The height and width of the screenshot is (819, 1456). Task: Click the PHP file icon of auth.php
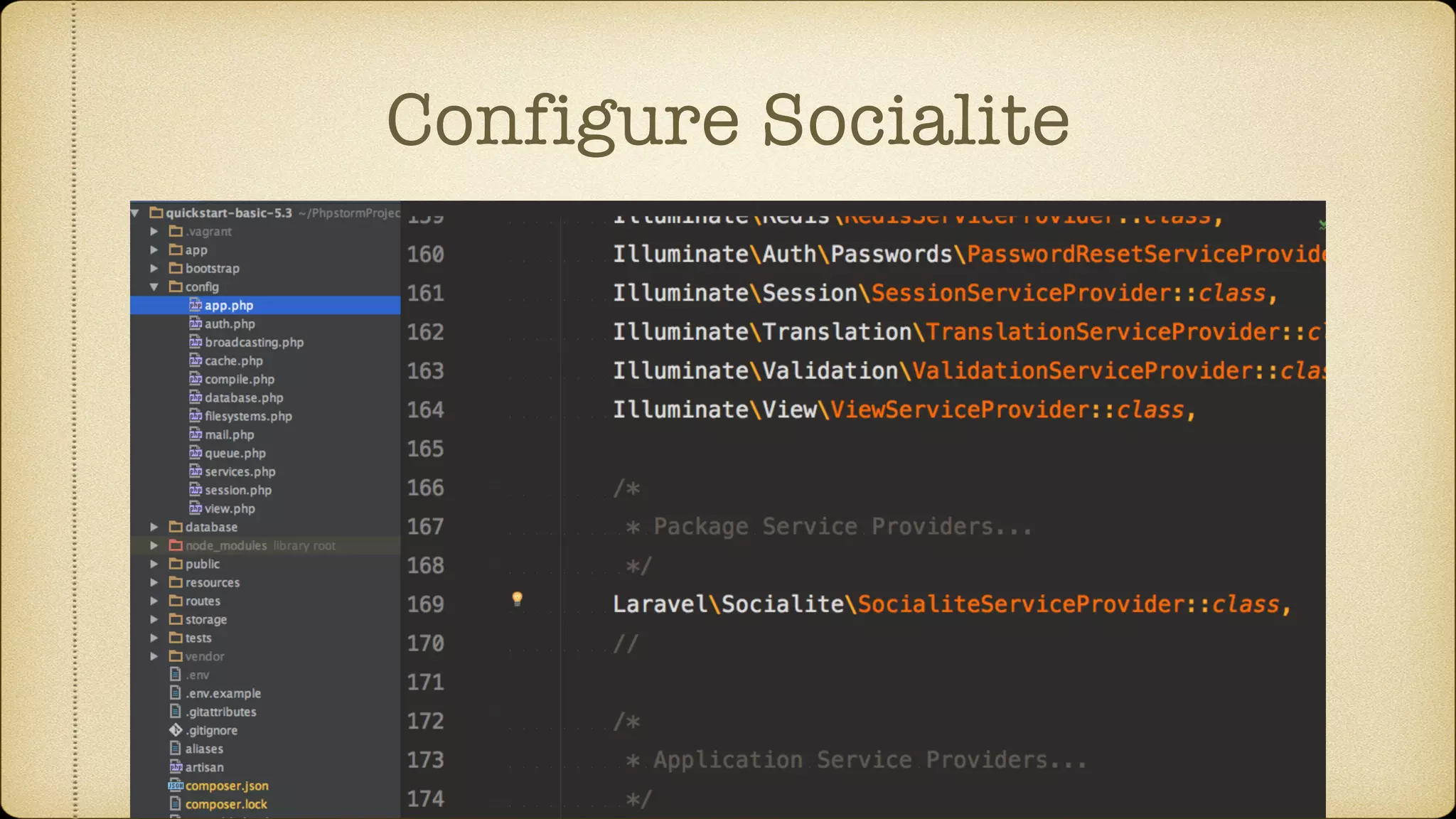tap(196, 323)
